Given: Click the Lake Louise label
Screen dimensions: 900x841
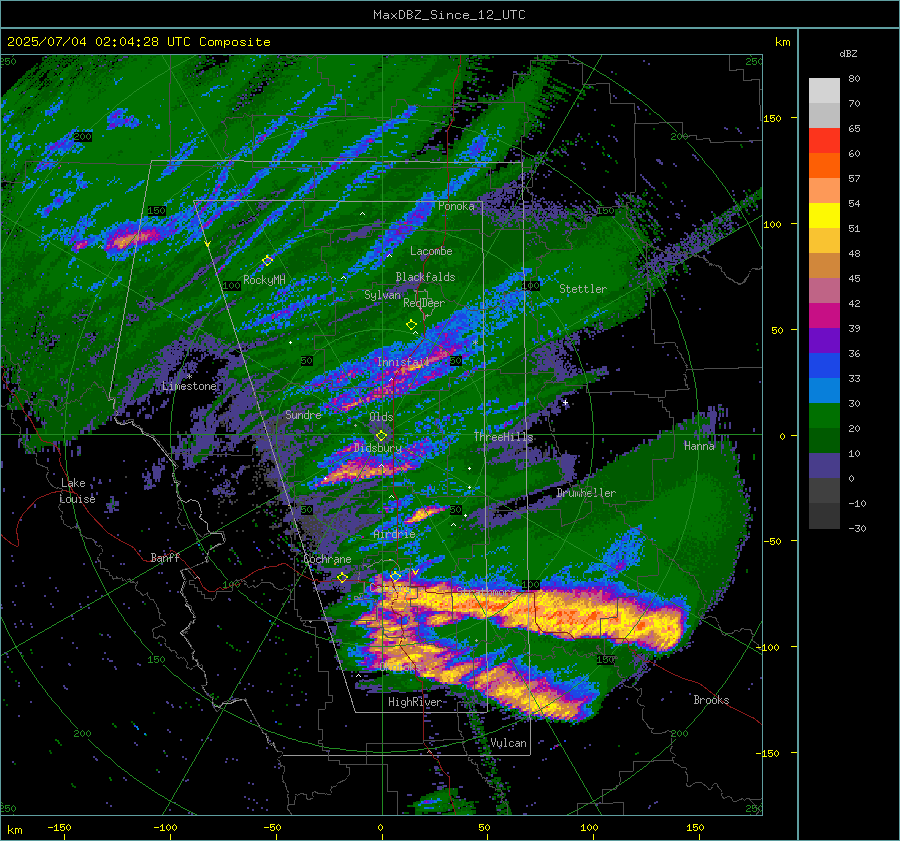Looking at the screenshot, I should [x=77, y=491].
